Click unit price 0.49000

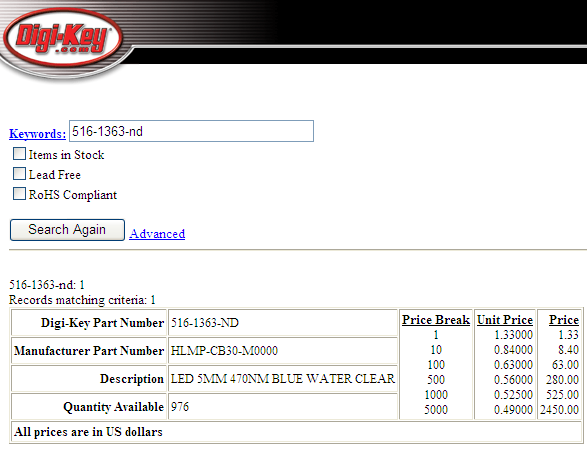click(513, 410)
